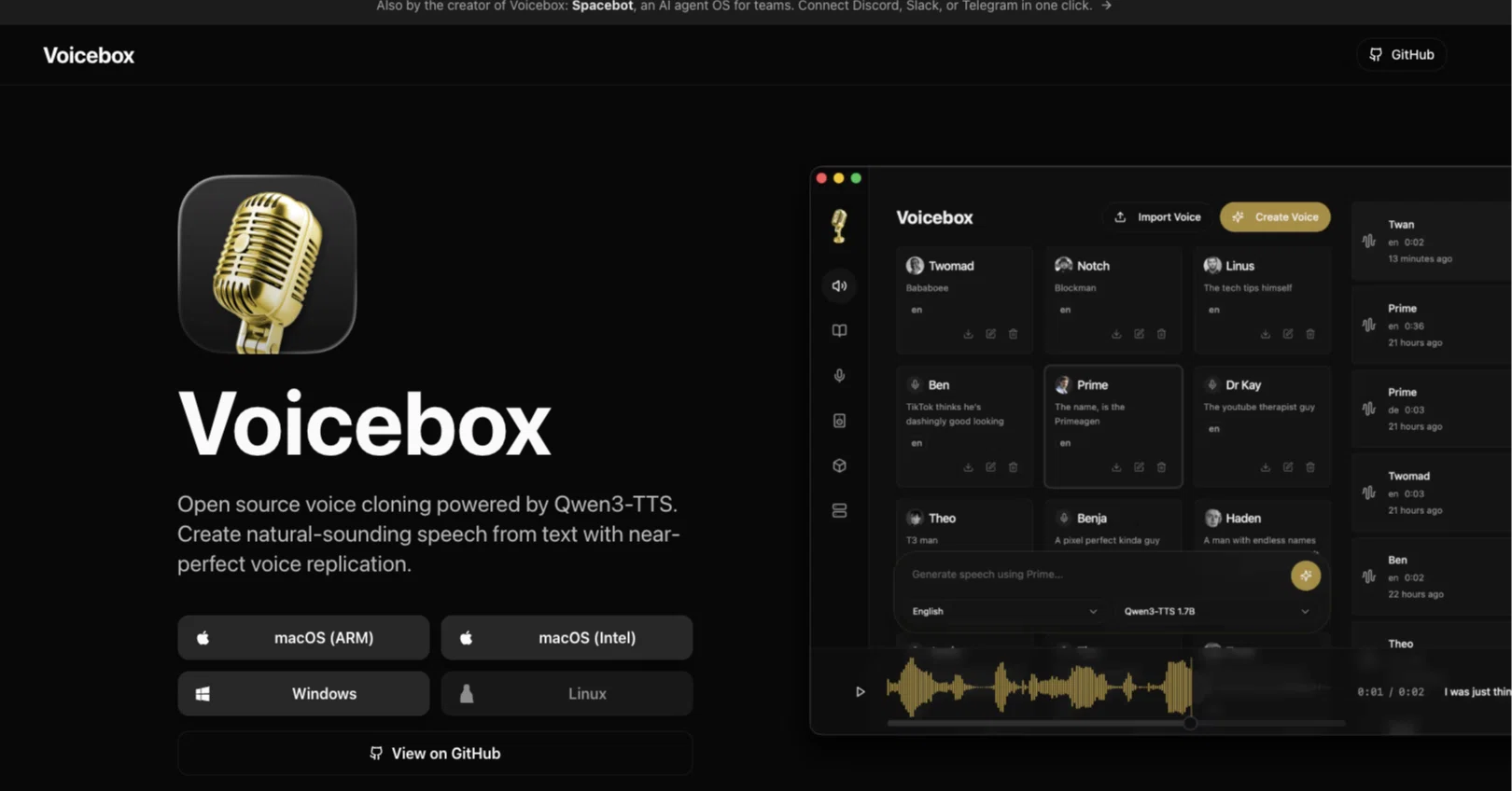Delete the Twomad voice profile

point(1013,334)
